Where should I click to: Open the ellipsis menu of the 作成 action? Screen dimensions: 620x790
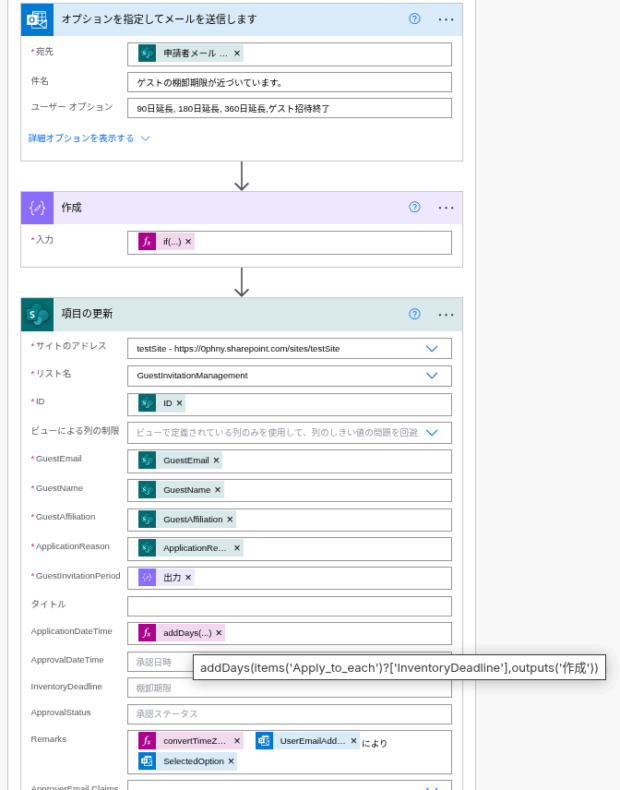tap(446, 208)
